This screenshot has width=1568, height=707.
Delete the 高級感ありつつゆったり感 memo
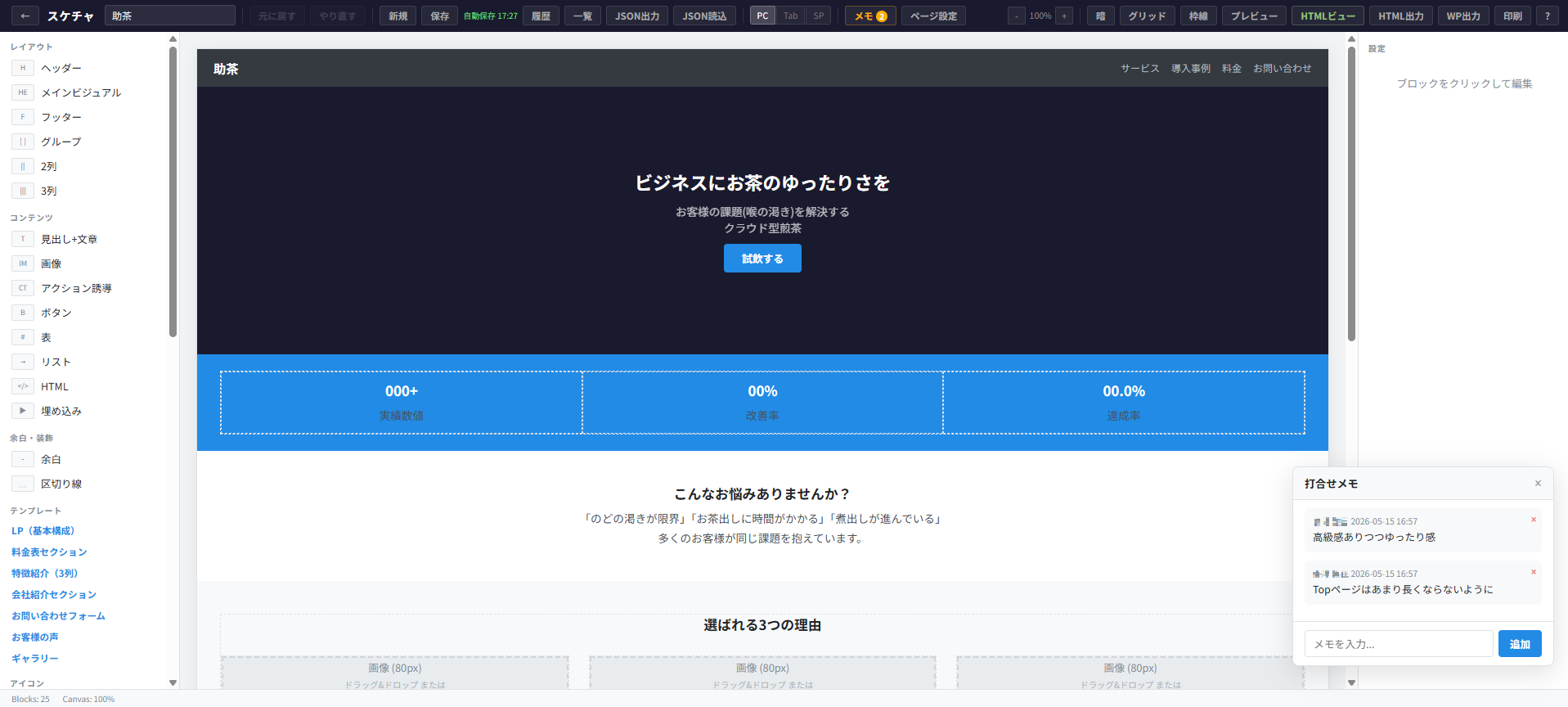1534,520
